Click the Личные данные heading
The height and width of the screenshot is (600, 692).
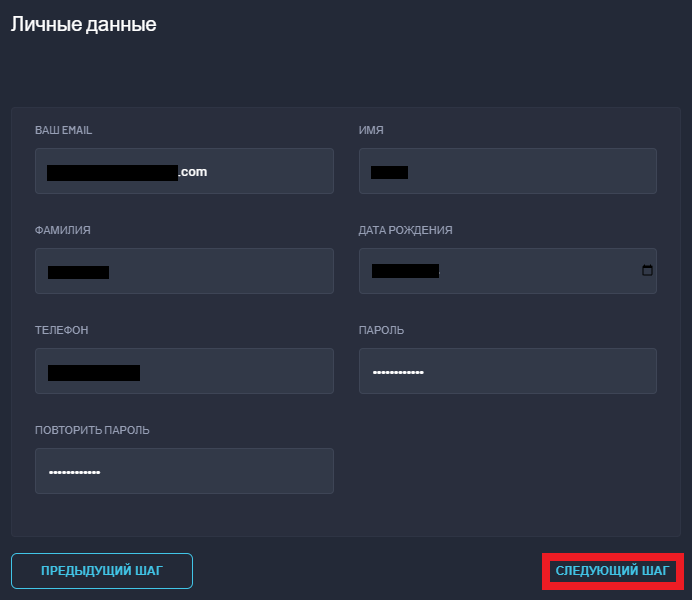pyautogui.click(x=83, y=24)
